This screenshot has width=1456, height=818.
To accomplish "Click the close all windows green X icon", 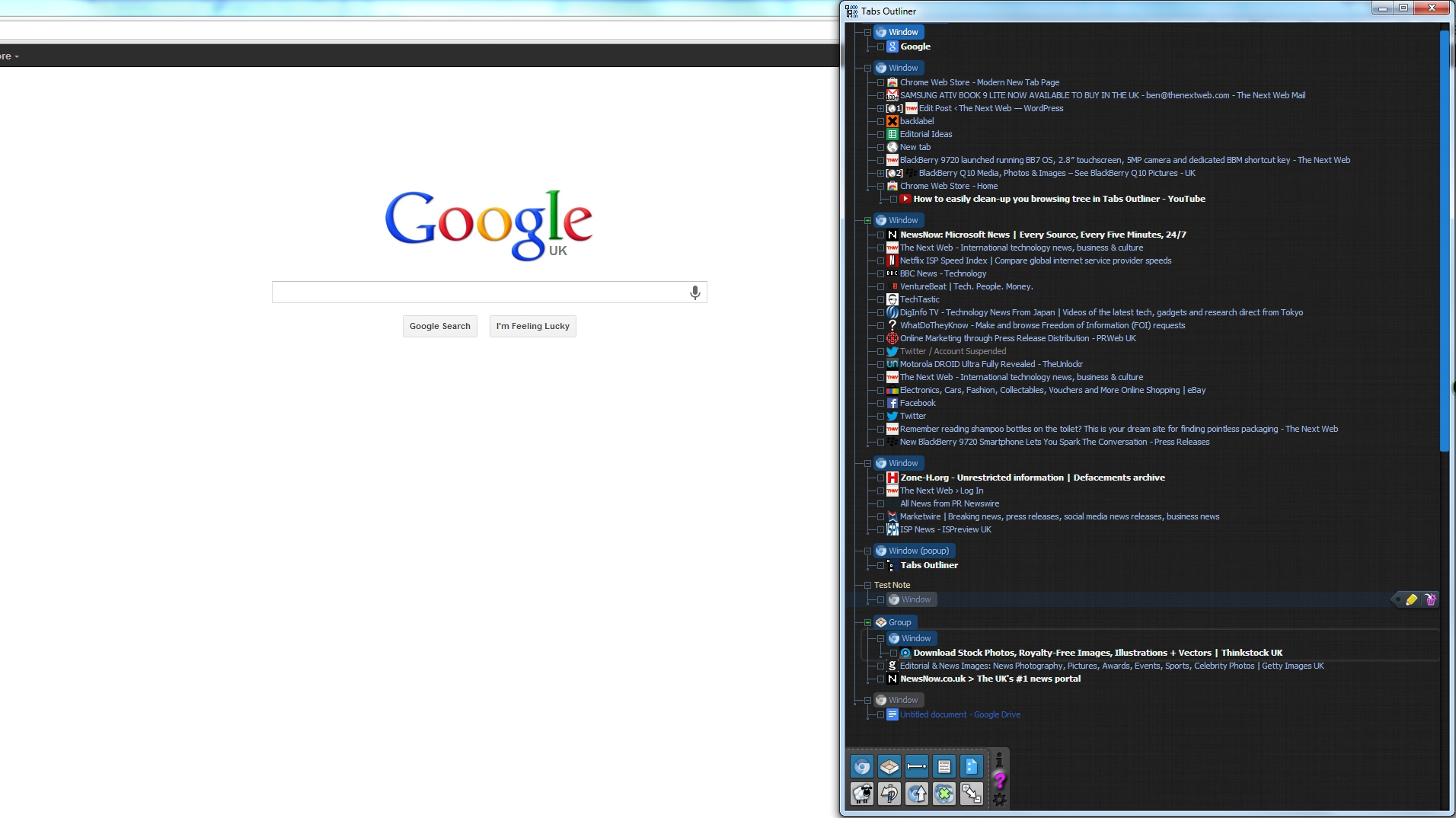I will click(x=944, y=794).
